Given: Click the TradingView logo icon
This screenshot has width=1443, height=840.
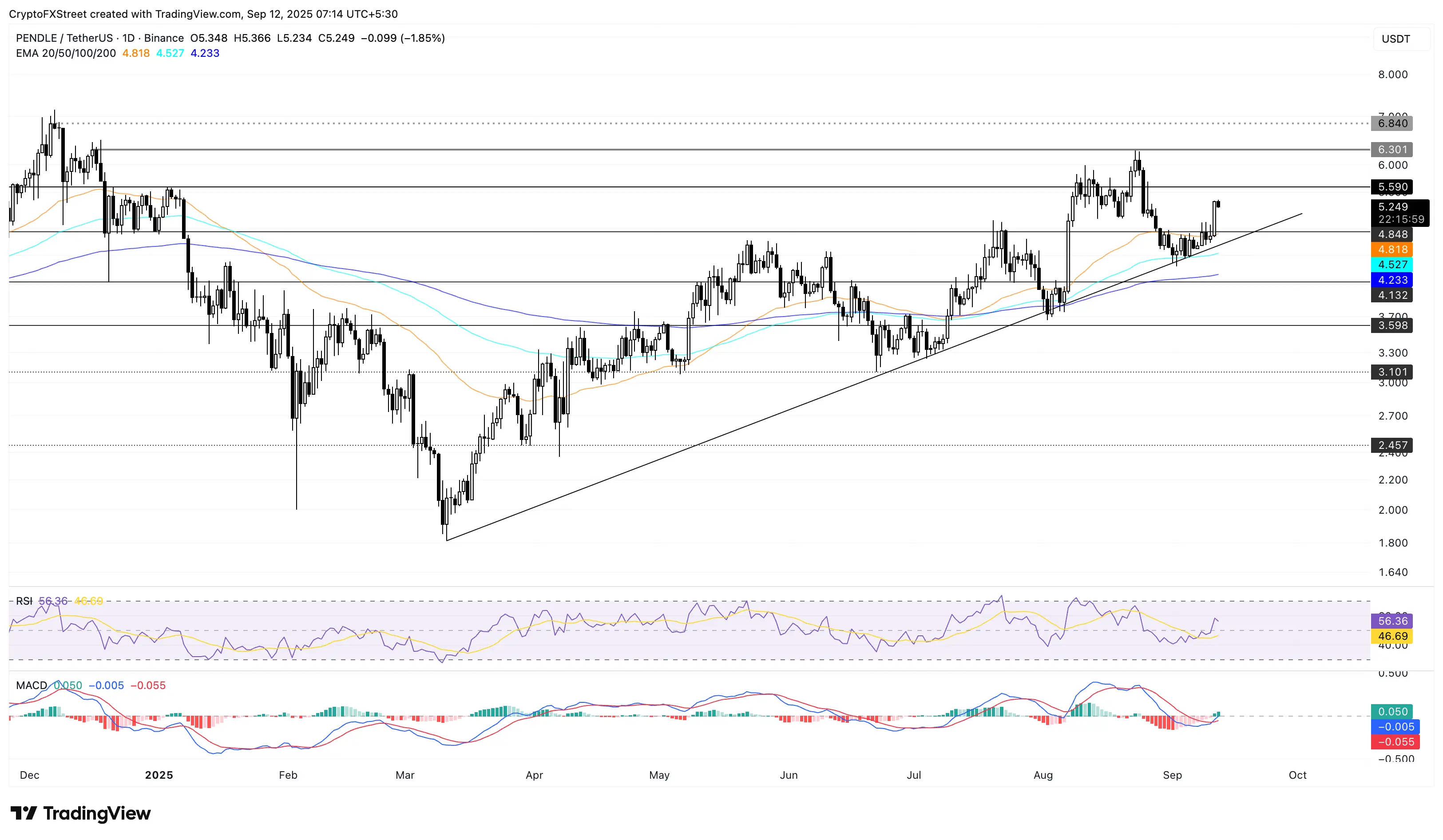Looking at the screenshot, I should coord(24,812).
